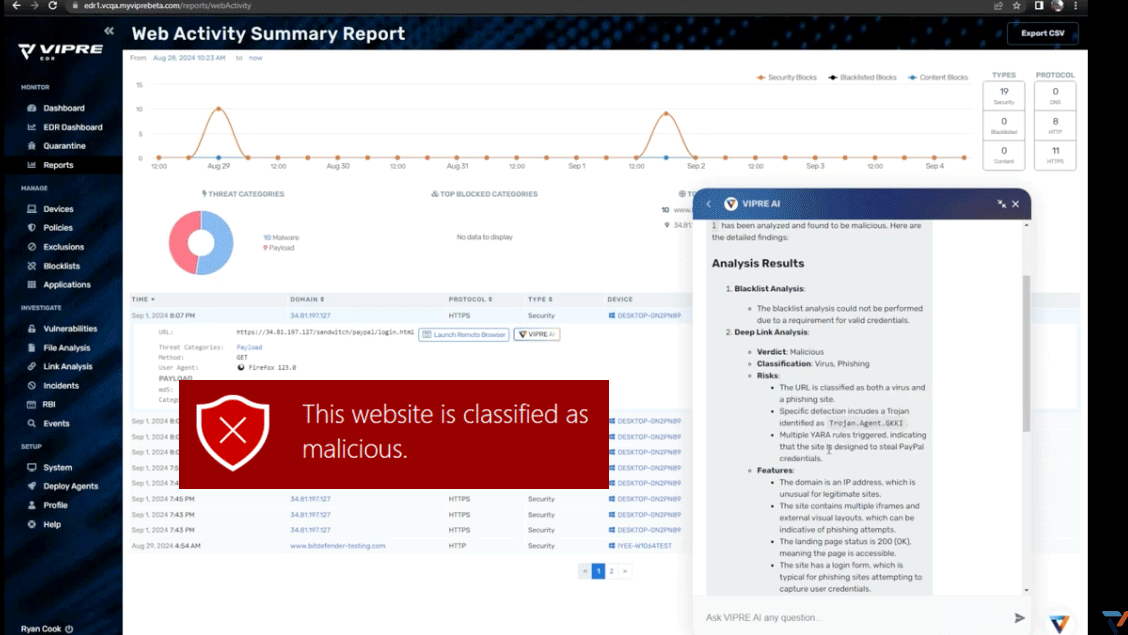Click the VIPRE AI floating launcher icon
The width and height of the screenshot is (1128, 635).
pos(1059,623)
